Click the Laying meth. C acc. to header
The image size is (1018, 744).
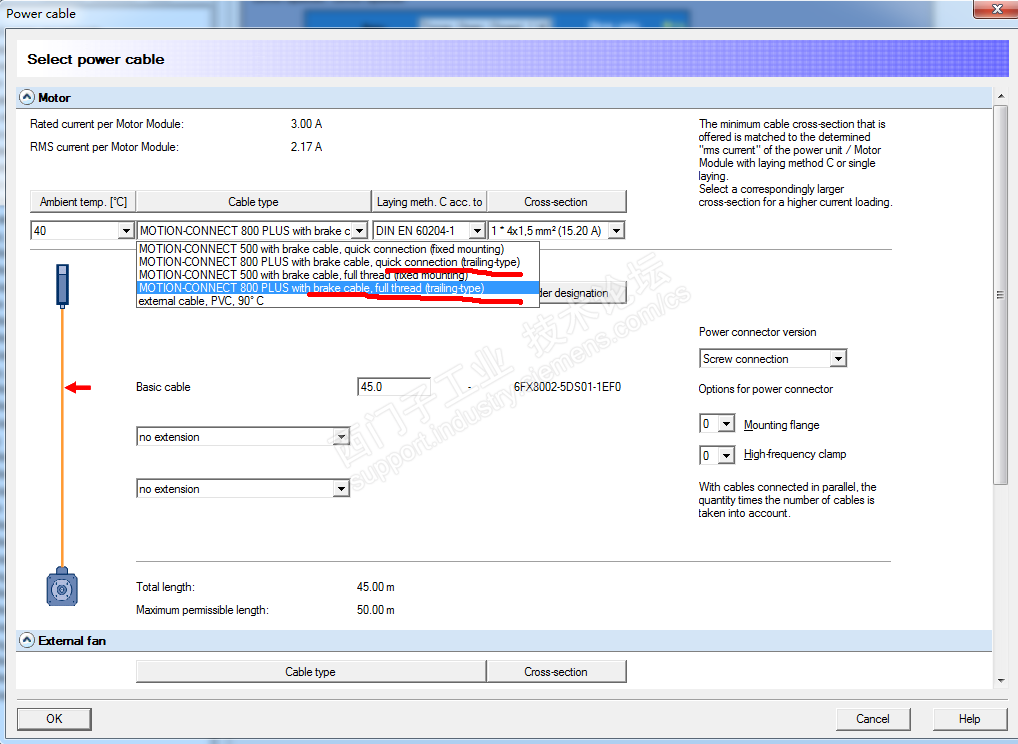(x=429, y=202)
